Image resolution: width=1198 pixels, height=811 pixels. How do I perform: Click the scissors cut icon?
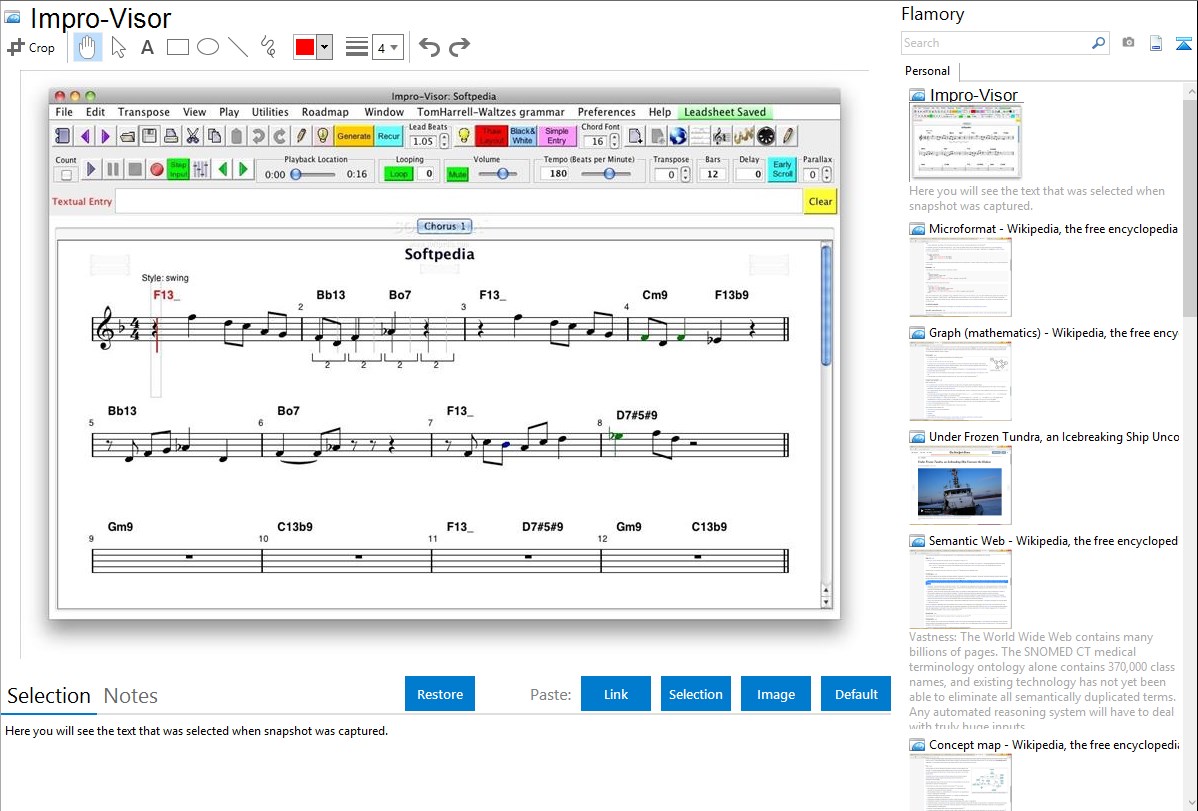[193, 136]
